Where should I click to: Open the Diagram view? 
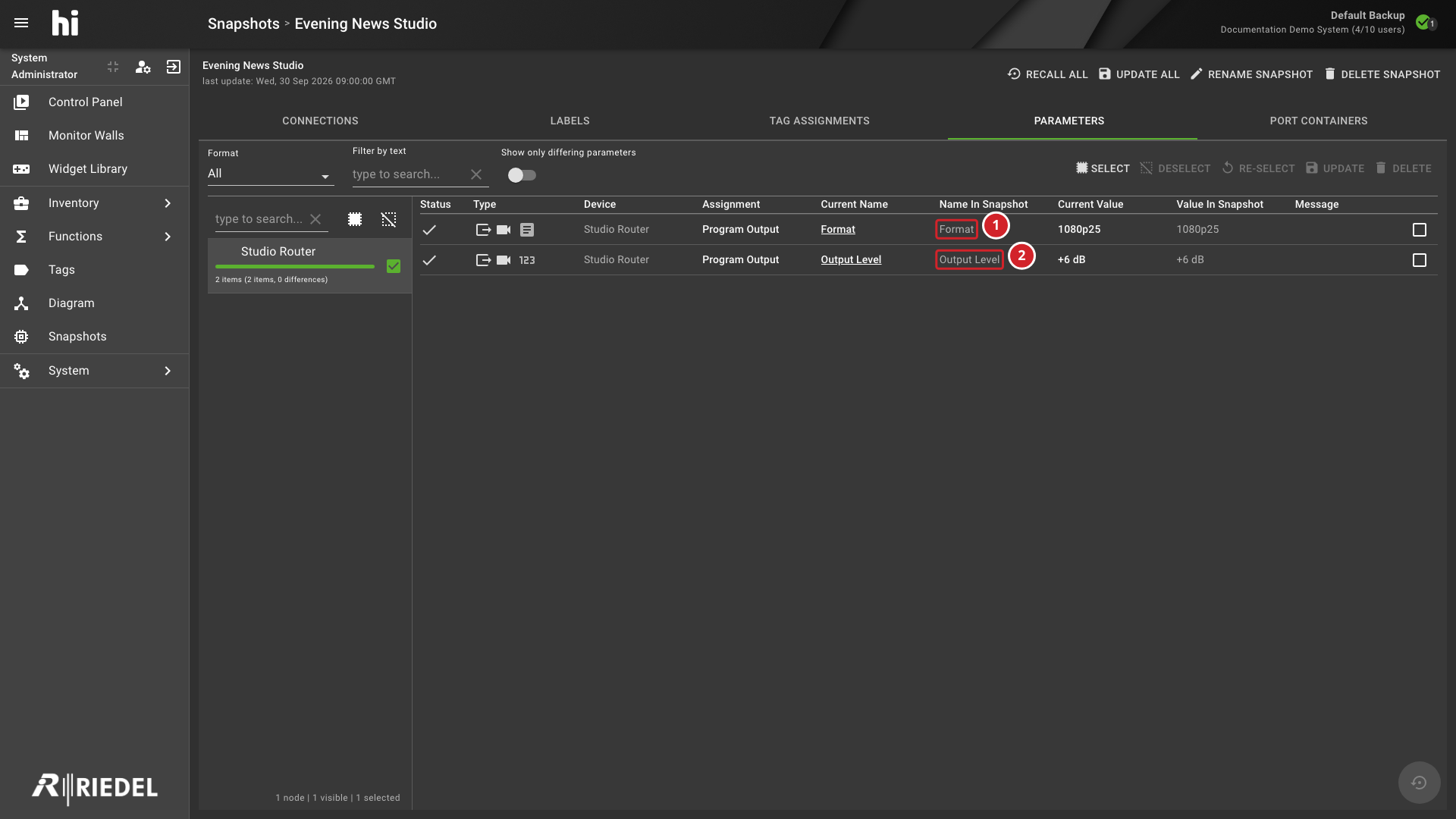click(95, 303)
